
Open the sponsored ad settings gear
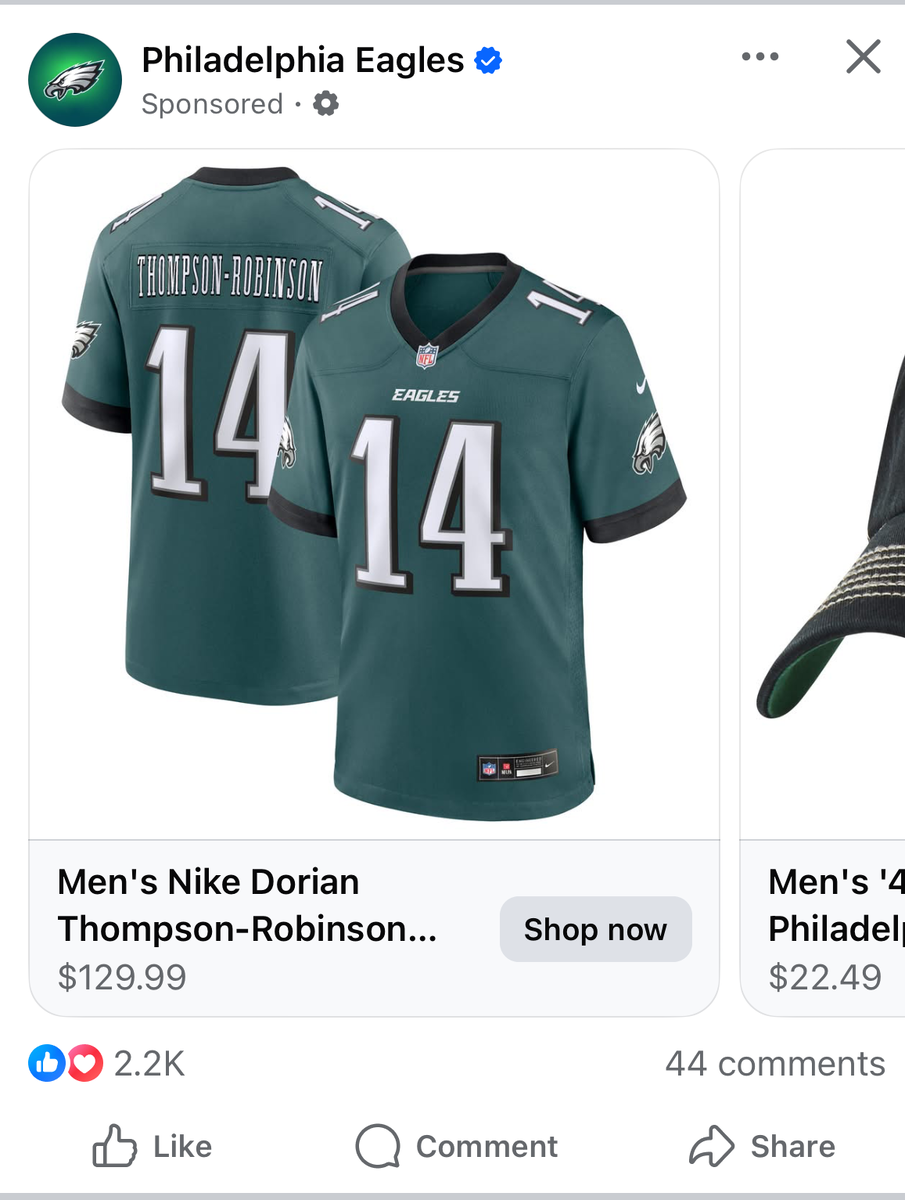326,104
